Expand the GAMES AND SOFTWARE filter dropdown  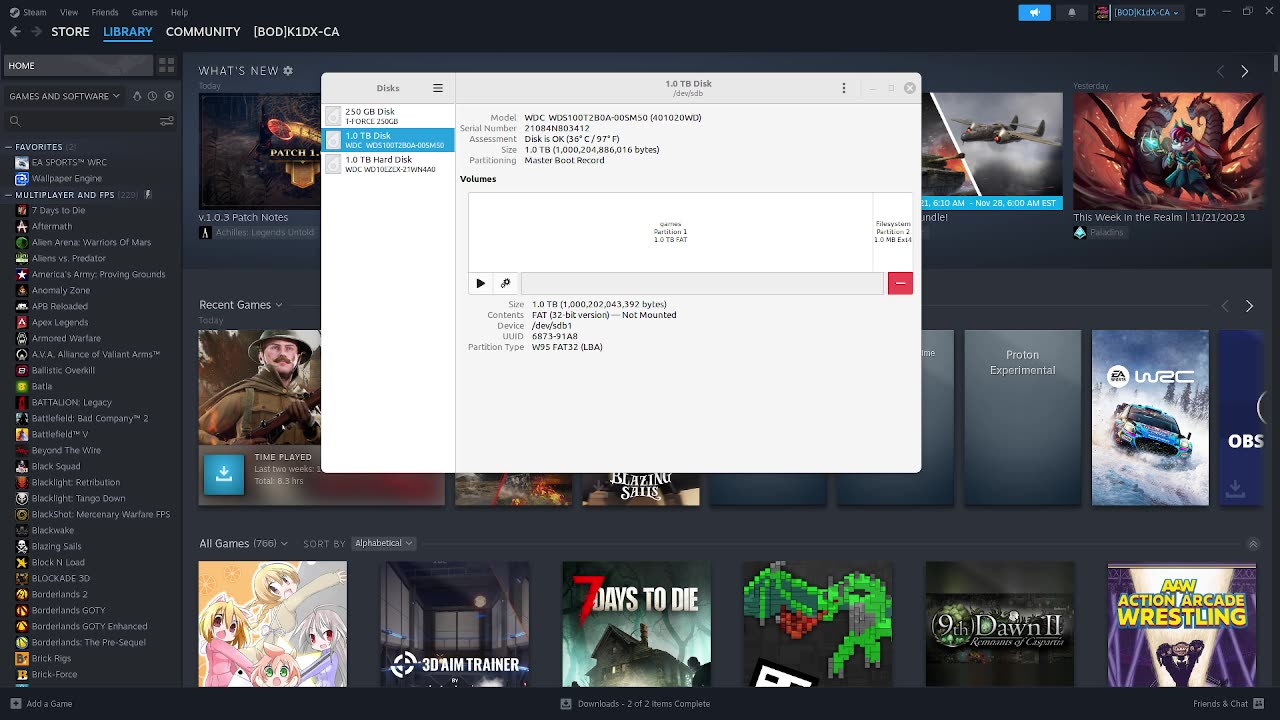(x=65, y=96)
